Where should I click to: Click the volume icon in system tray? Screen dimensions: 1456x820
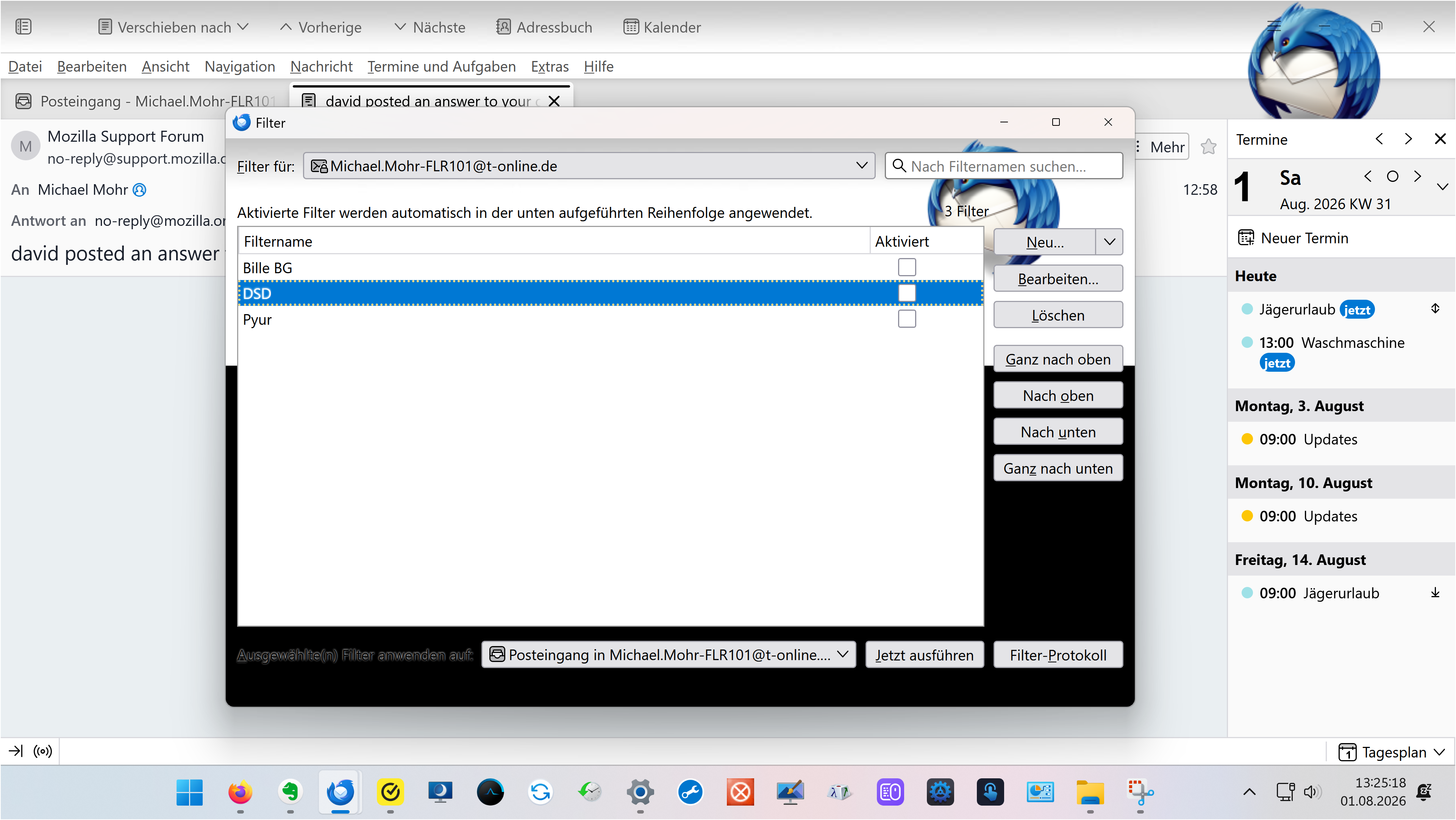(x=1312, y=792)
